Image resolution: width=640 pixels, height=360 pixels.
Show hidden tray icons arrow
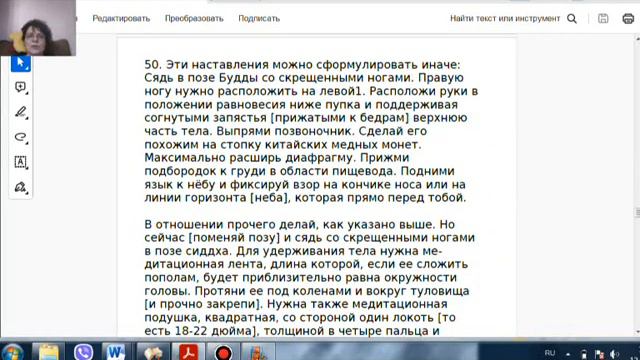(568, 354)
